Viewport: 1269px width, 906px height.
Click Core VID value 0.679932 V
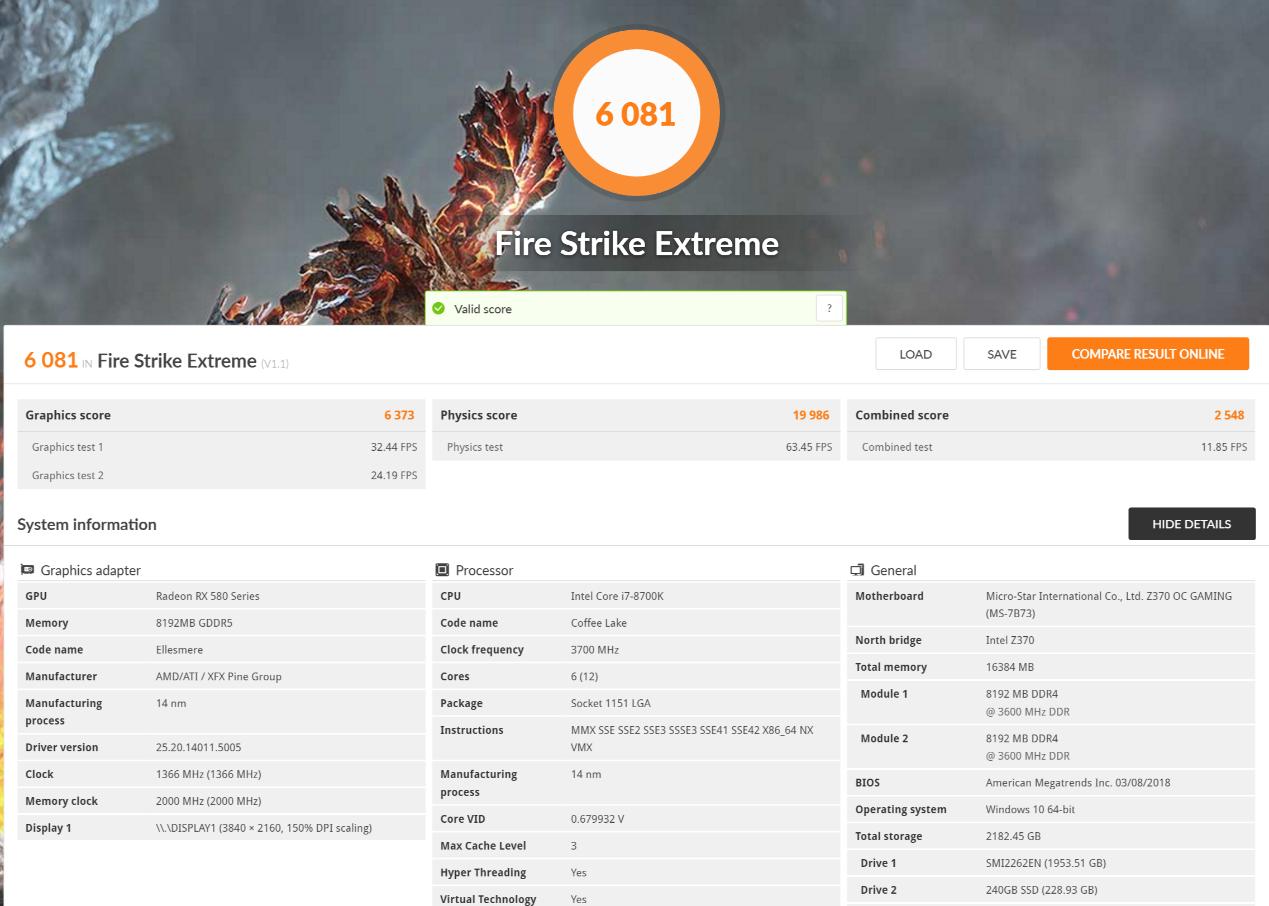point(597,819)
